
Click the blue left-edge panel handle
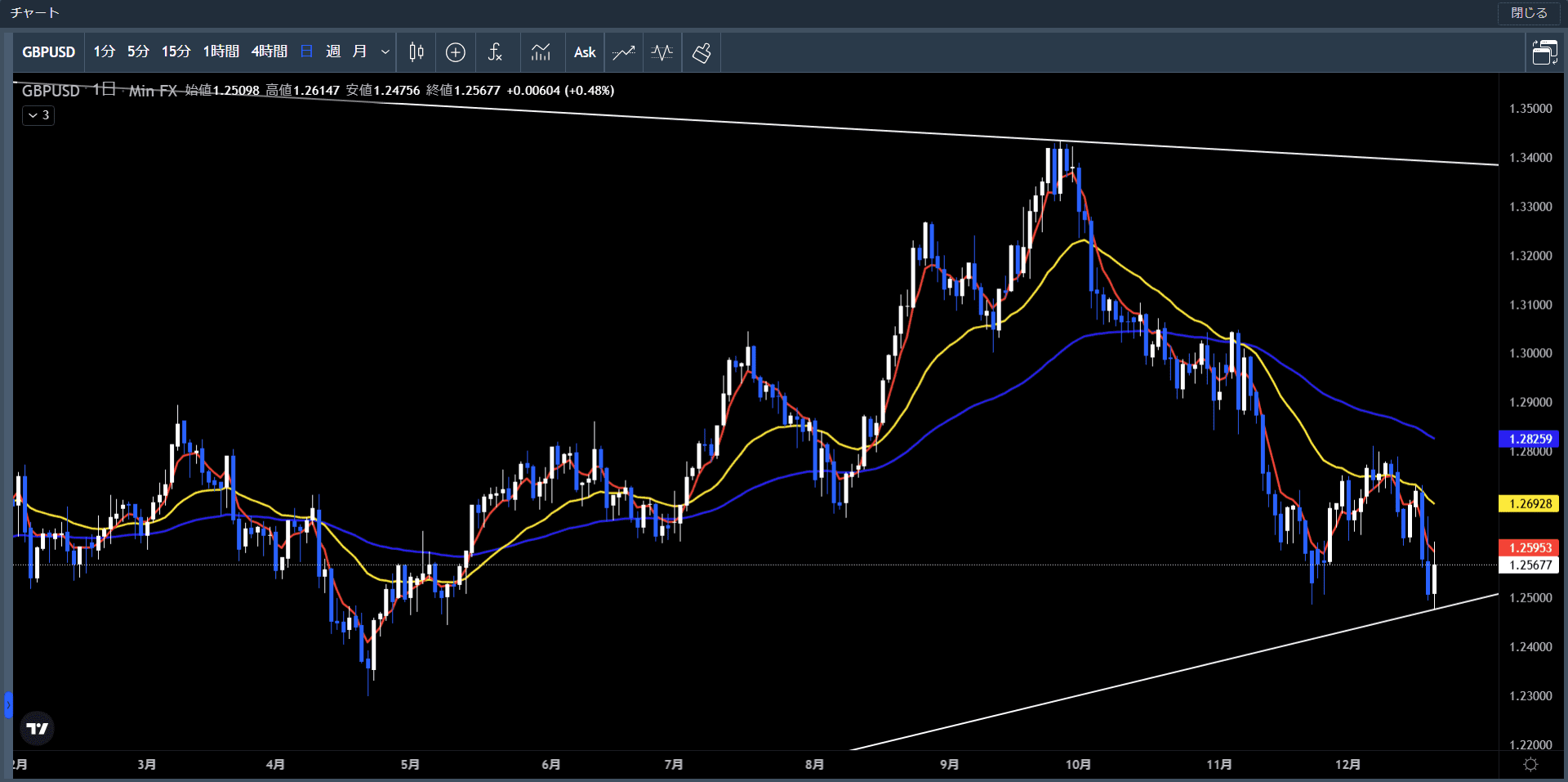point(8,704)
